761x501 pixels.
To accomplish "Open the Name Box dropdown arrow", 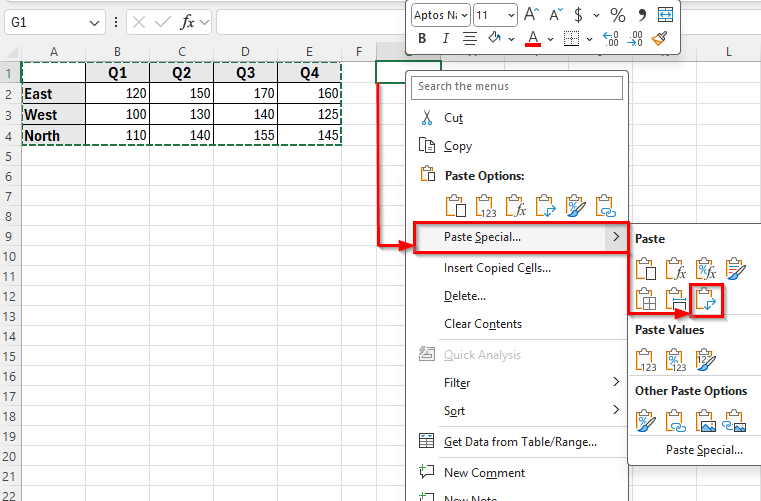I will [94, 23].
